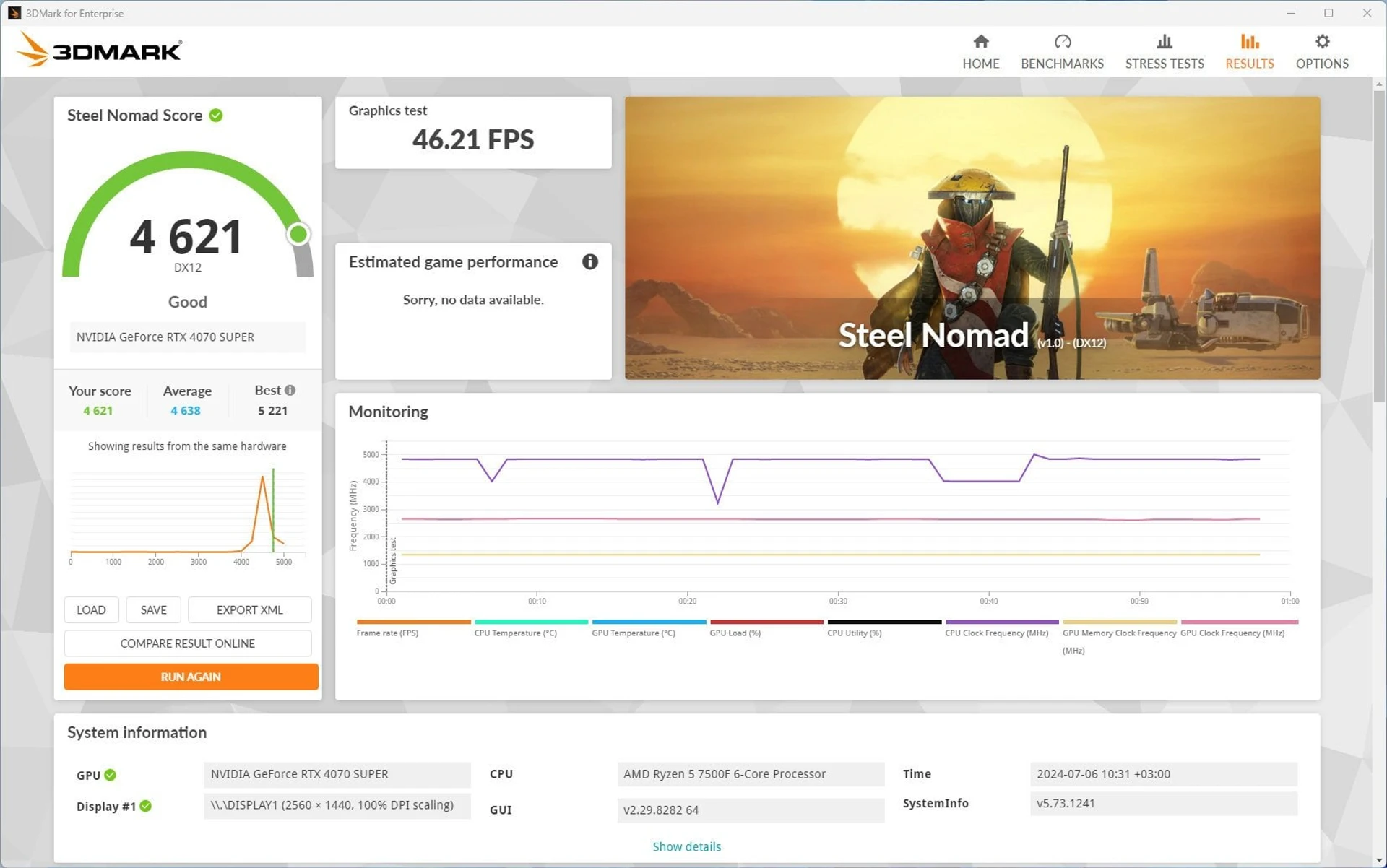This screenshot has width=1387, height=868.
Task: Click the green check next to Display #1
Action: [x=145, y=806]
